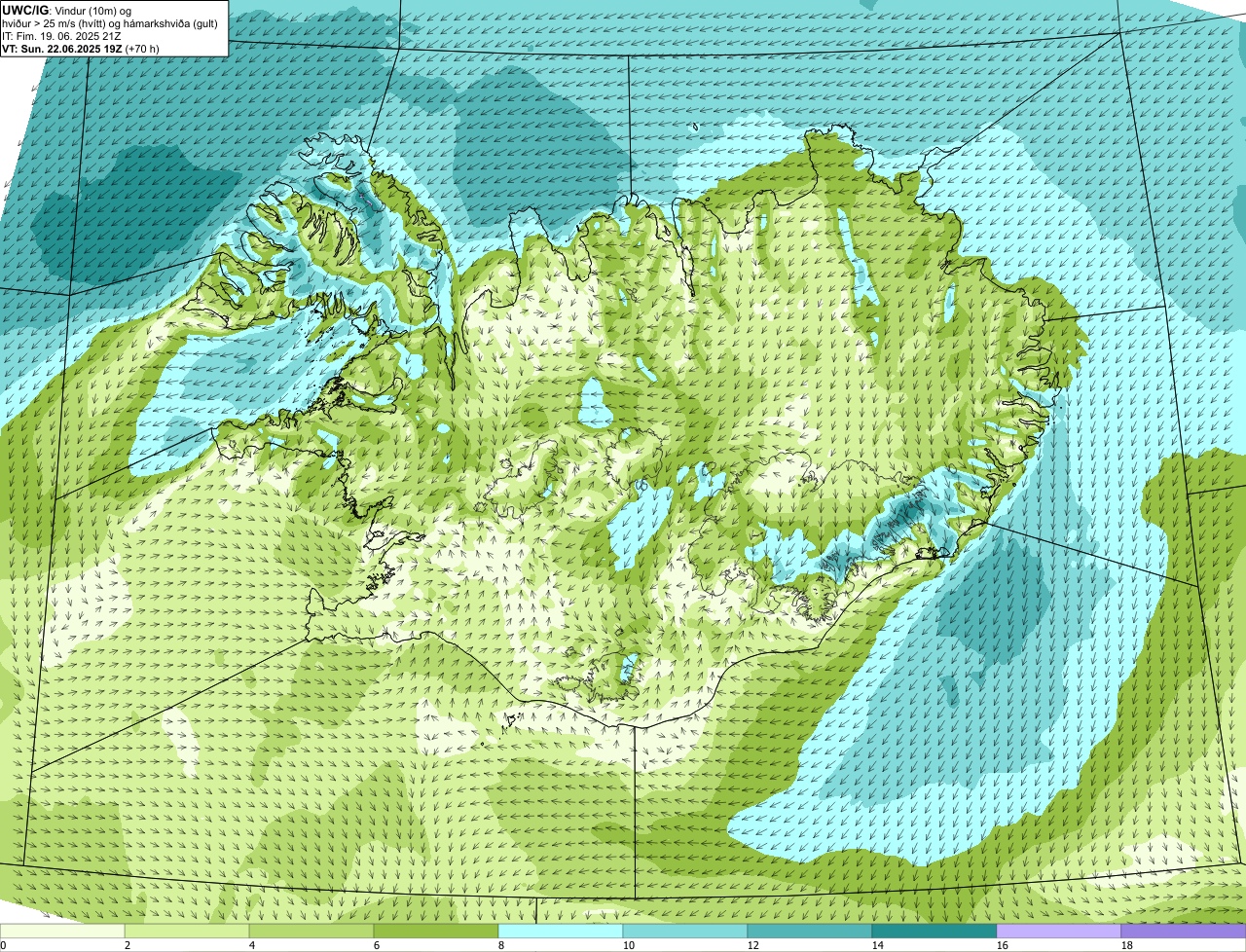Click the '16' label on the legend scale
The image size is (1246, 952).
[x=1003, y=945]
